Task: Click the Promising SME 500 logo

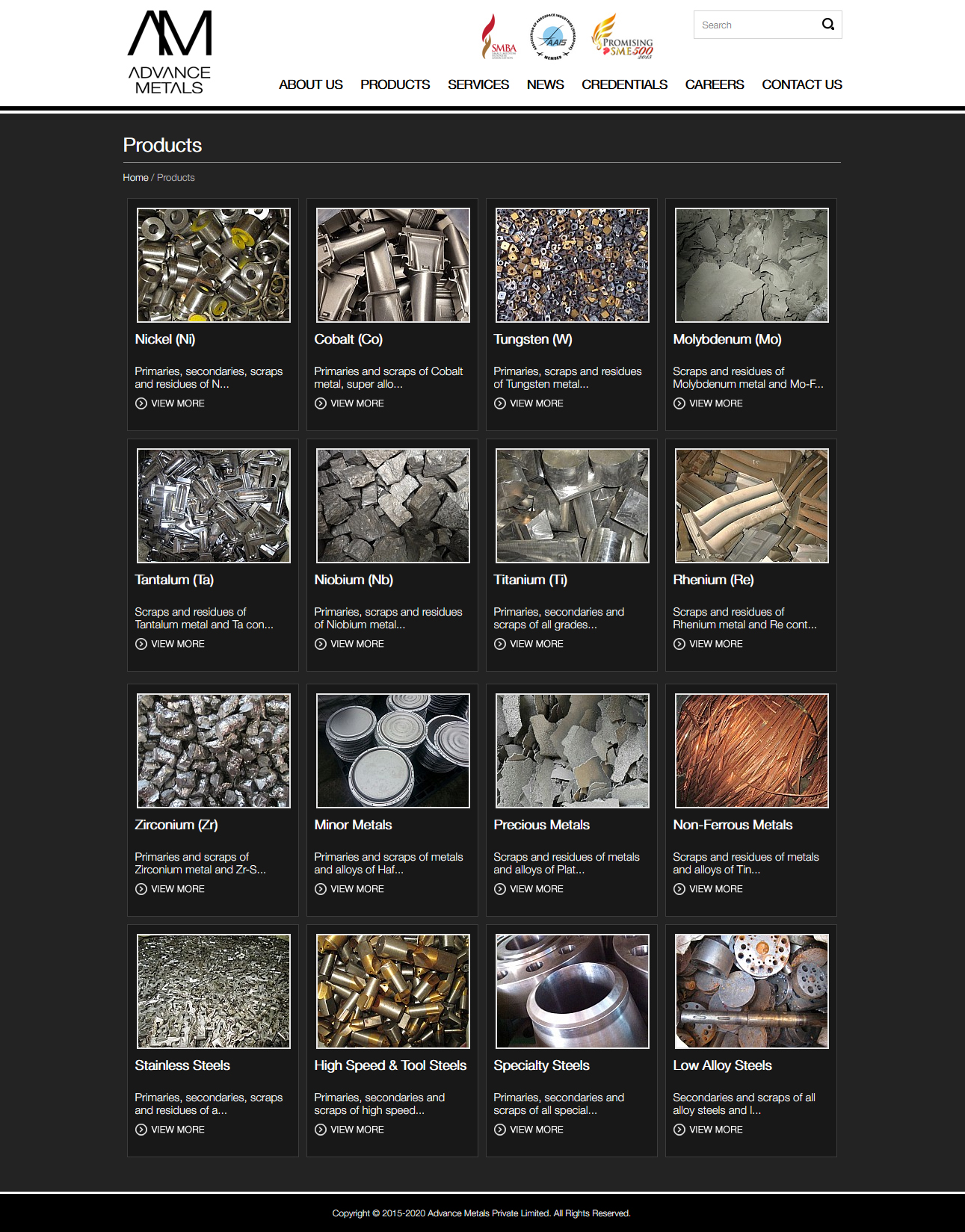Action: [x=623, y=37]
